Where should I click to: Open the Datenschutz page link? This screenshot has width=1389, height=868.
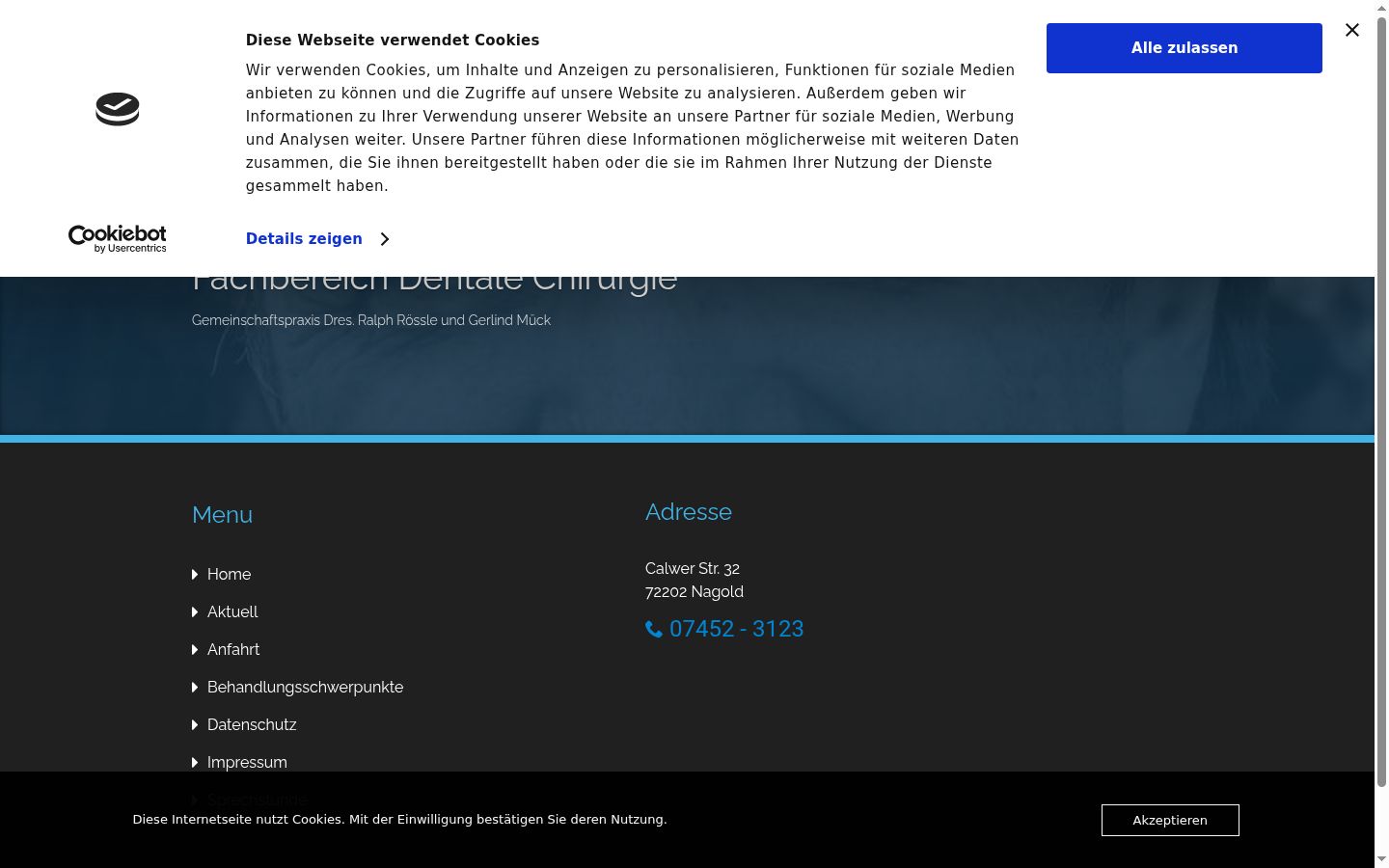(252, 724)
